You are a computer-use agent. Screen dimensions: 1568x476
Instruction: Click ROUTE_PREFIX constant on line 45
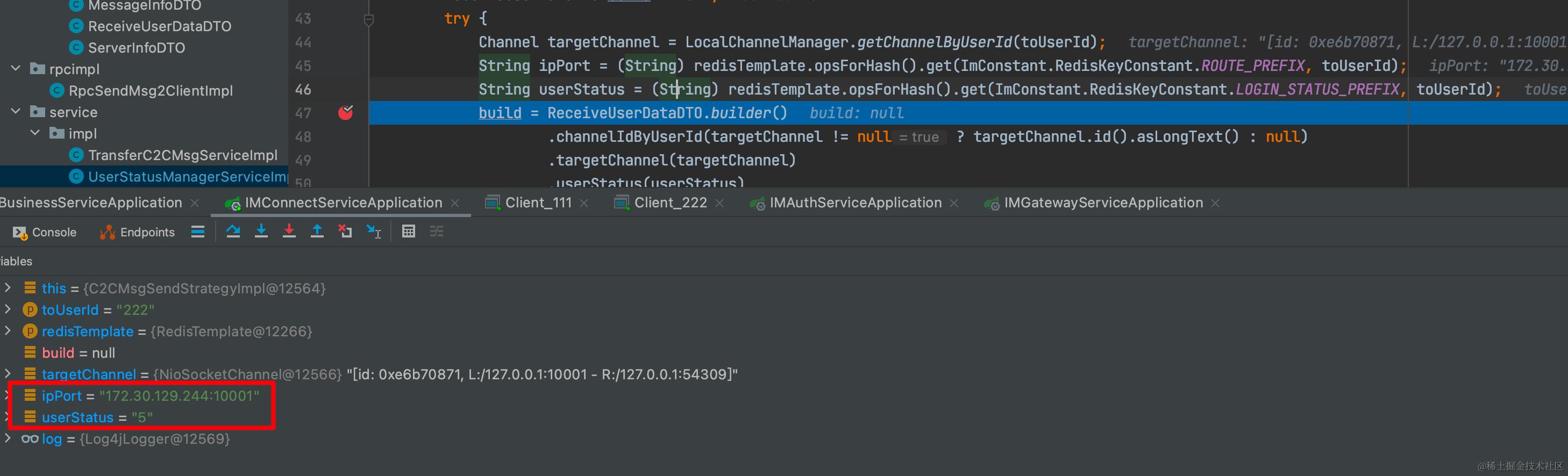click(x=1253, y=66)
